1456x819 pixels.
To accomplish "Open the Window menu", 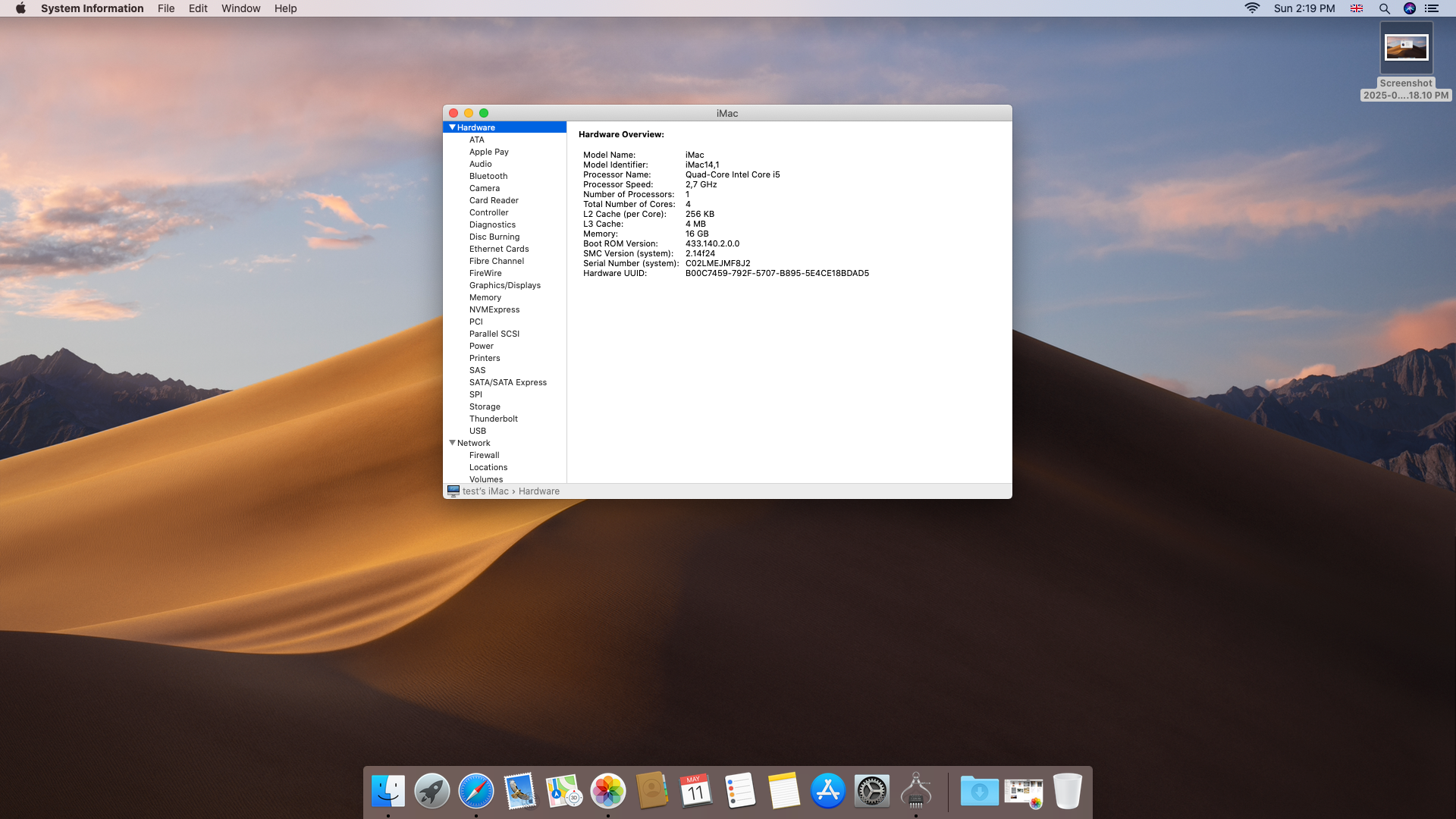I will coord(240,8).
